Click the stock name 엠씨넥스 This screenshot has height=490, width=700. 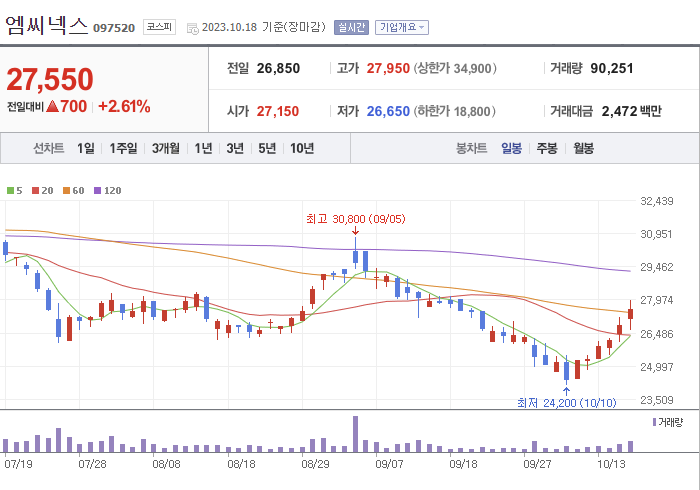click(46, 25)
